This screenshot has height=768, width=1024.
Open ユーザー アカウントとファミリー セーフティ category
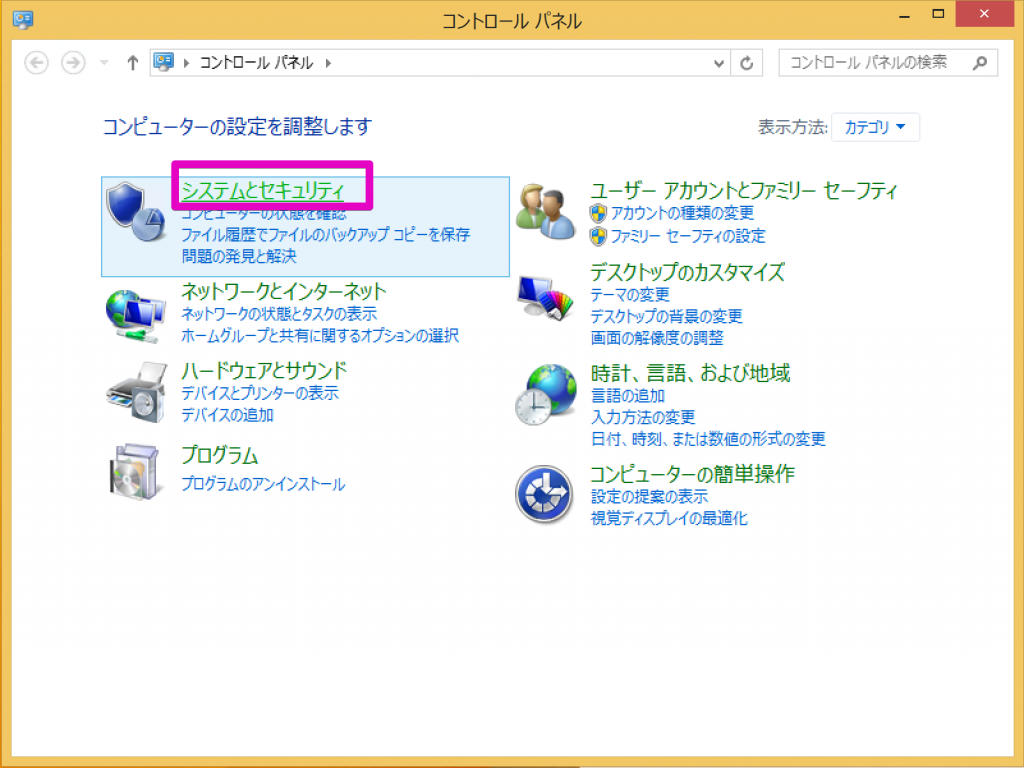tap(744, 190)
